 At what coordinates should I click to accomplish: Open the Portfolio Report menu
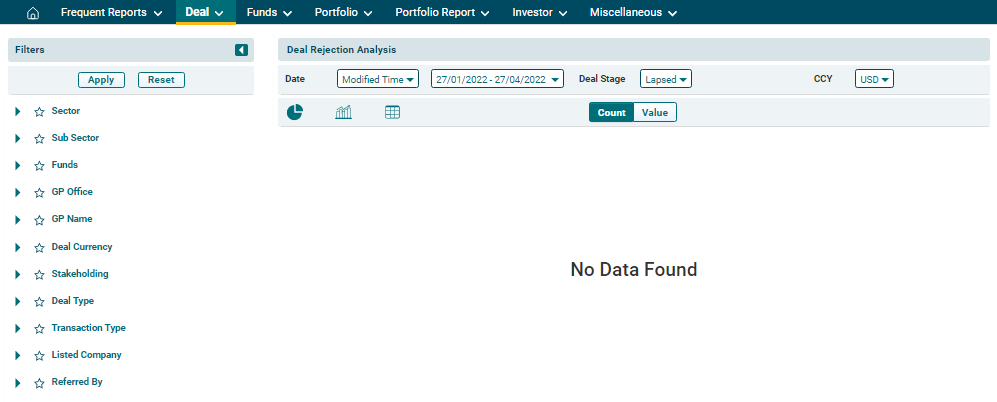tap(442, 13)
